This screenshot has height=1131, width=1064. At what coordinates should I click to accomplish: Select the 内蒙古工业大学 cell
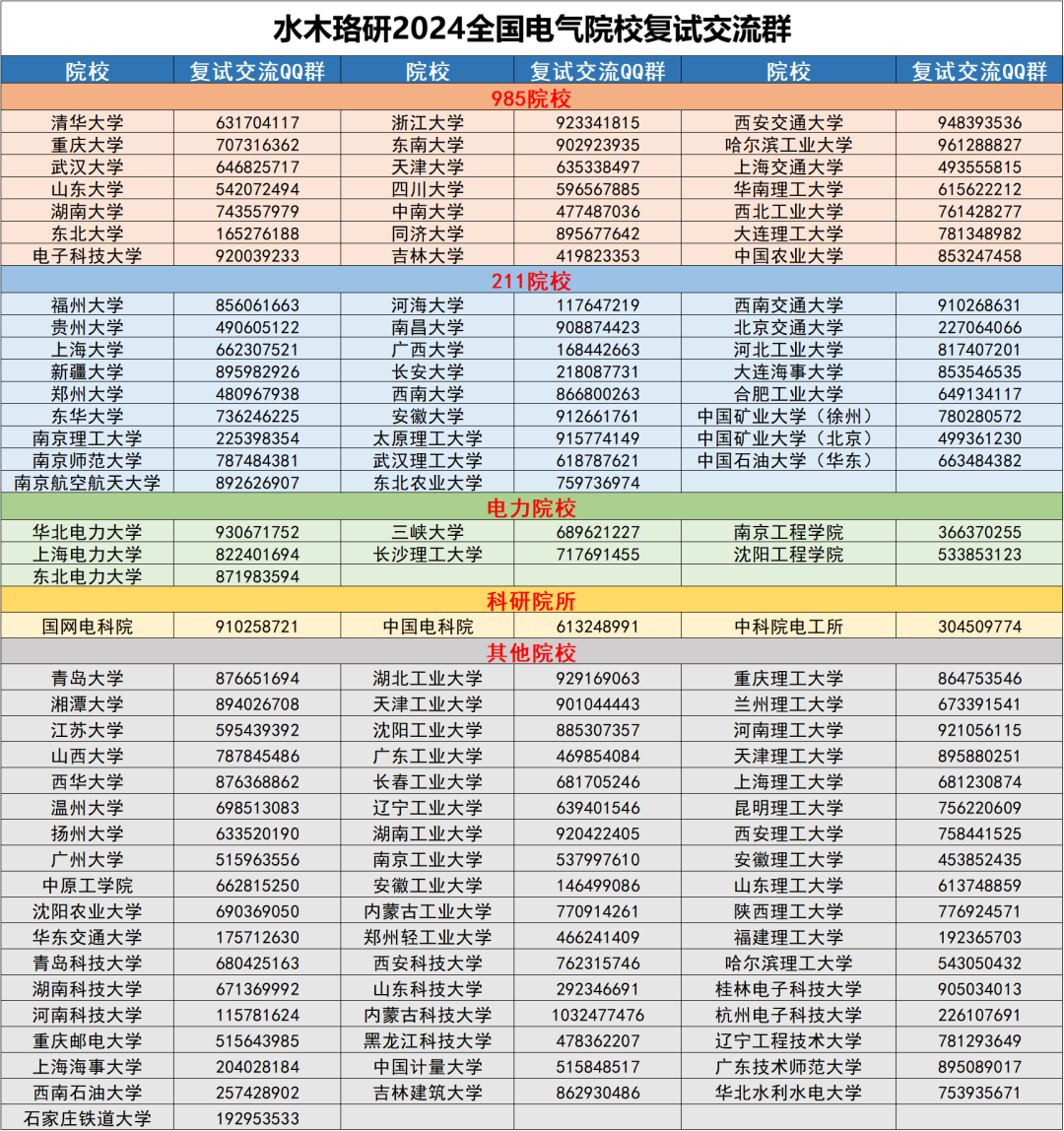tap(428, 911)
